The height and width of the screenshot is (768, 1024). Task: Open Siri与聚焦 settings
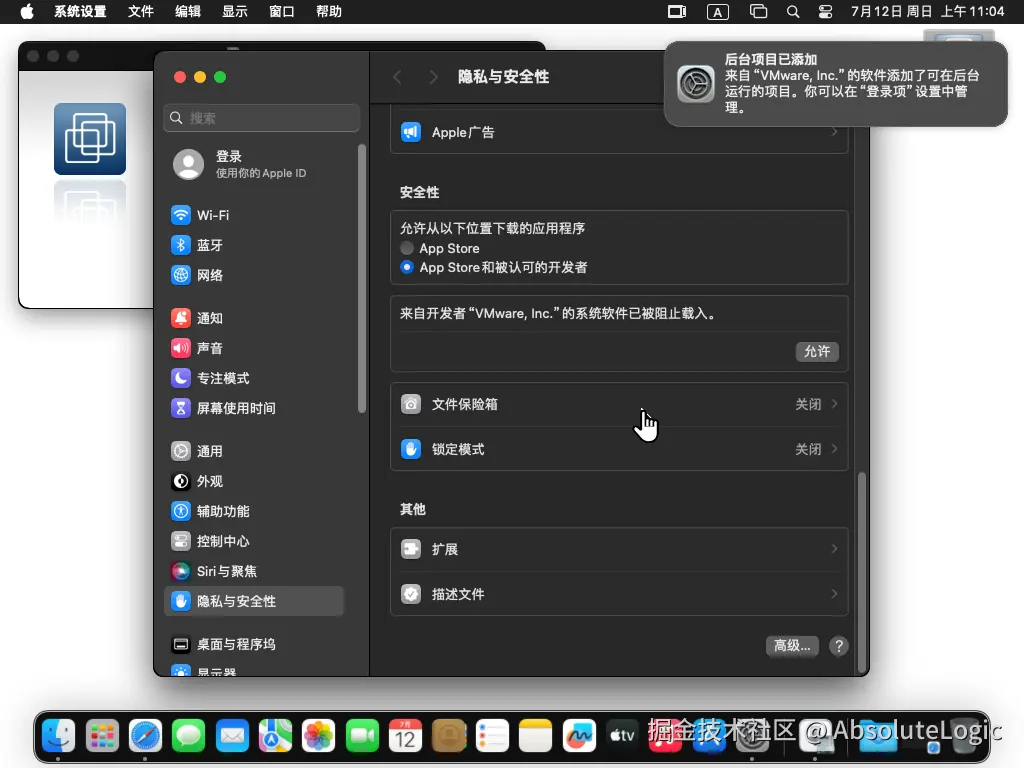255,571
